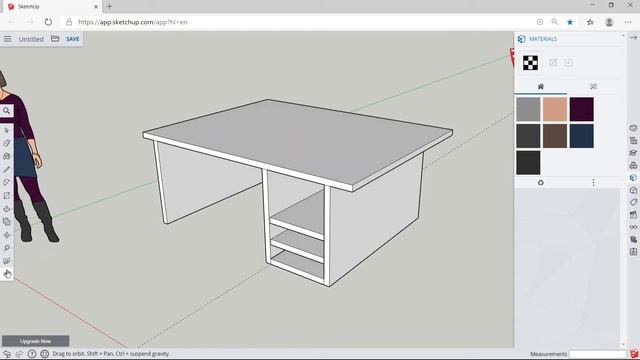Image resolution: width=640 pixels, height=360 pixels.
Task: Pick the dark purple material swatch
Action: [582, 109]
